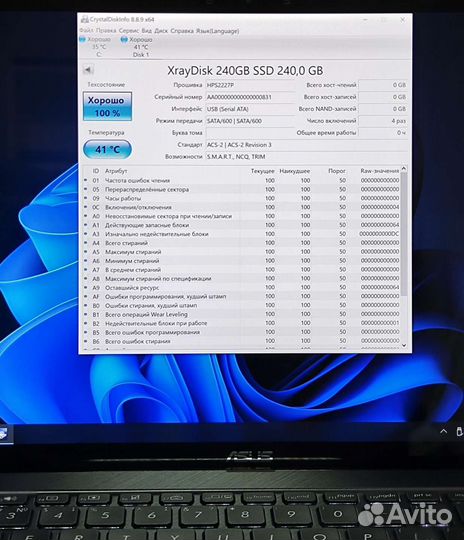Click the Атрибут column header
This screenshot has height=540, width=464.
(116, 171)
